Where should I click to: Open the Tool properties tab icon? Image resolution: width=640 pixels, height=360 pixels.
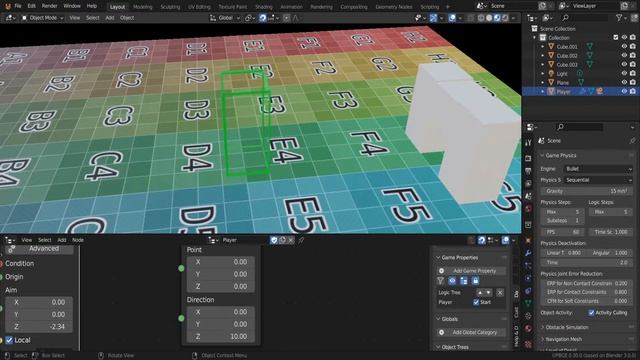pyautogui.click(x=528, y=143)
